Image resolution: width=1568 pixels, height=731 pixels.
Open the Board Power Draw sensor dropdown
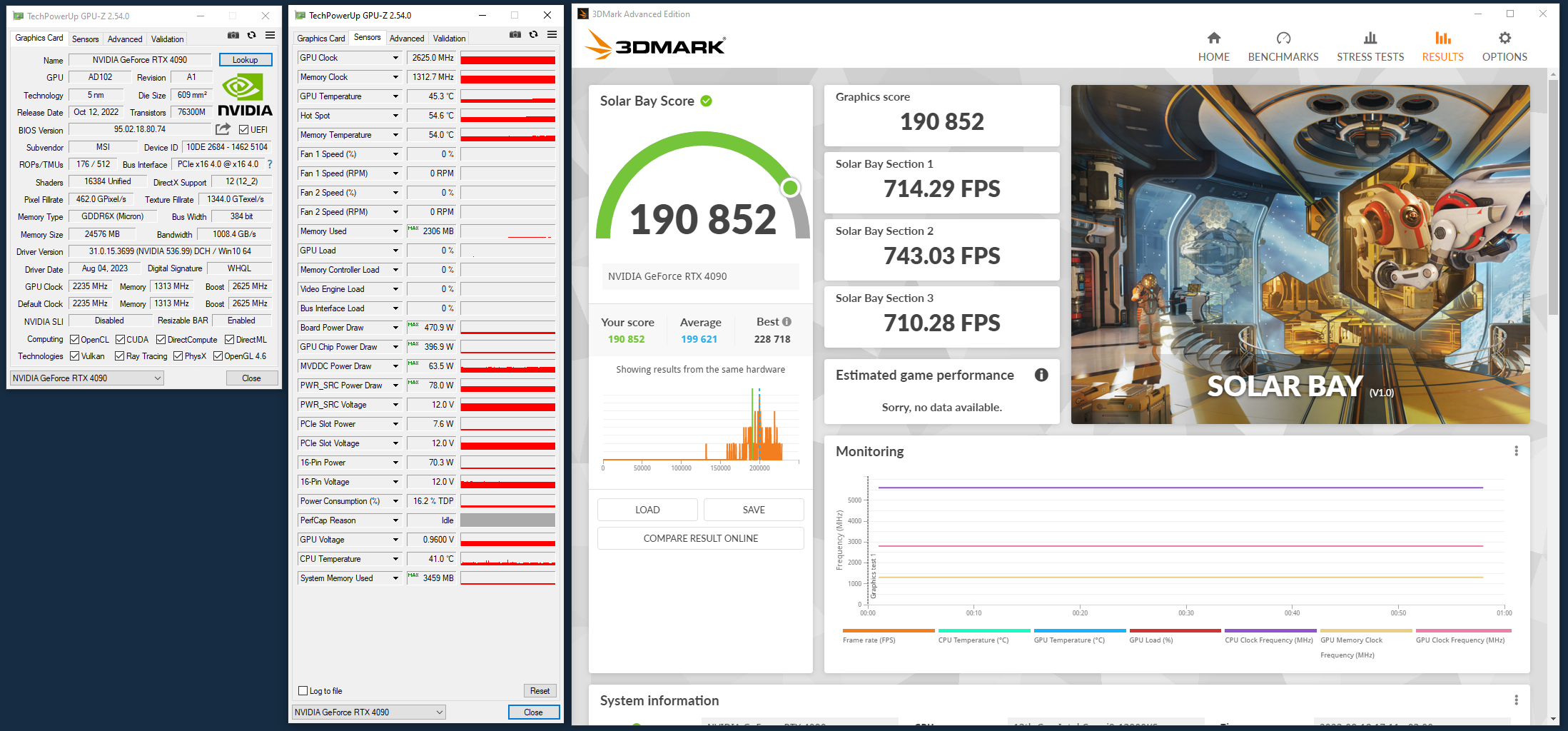(x=395, y=328)
